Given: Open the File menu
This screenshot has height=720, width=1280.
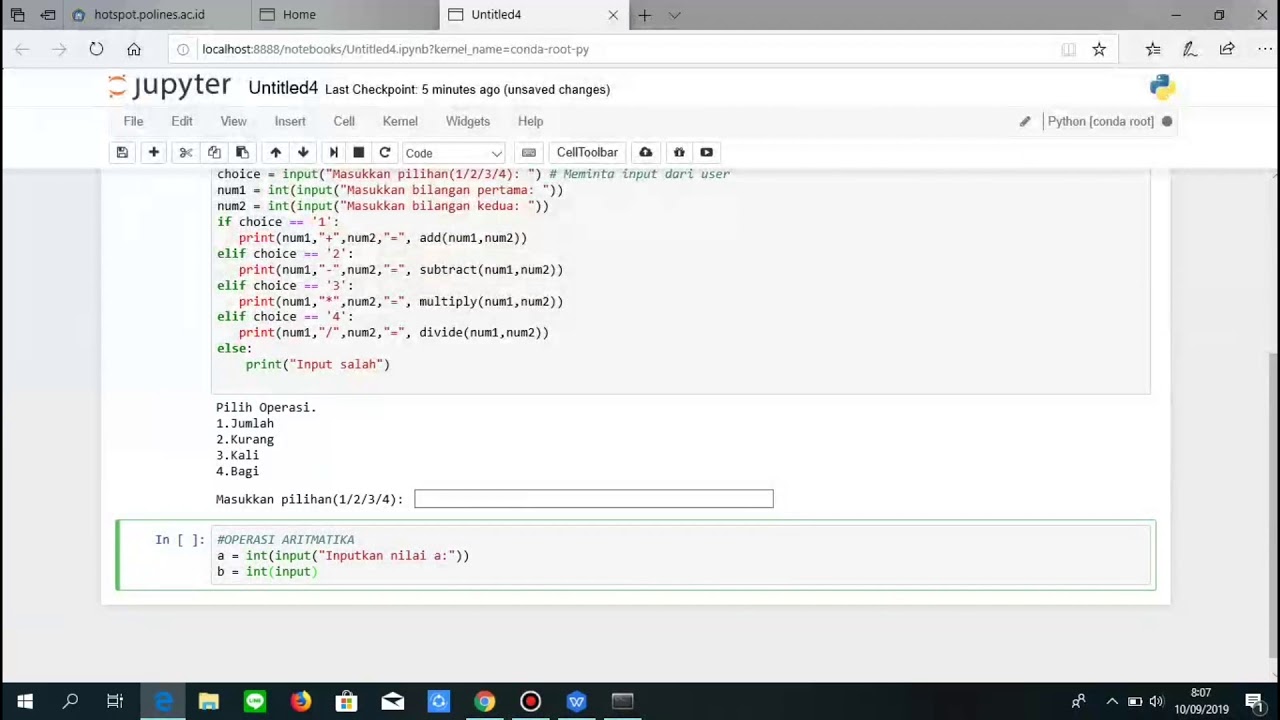Looking at the screenshot, I should pyautogui.click(x=133, y=122).
